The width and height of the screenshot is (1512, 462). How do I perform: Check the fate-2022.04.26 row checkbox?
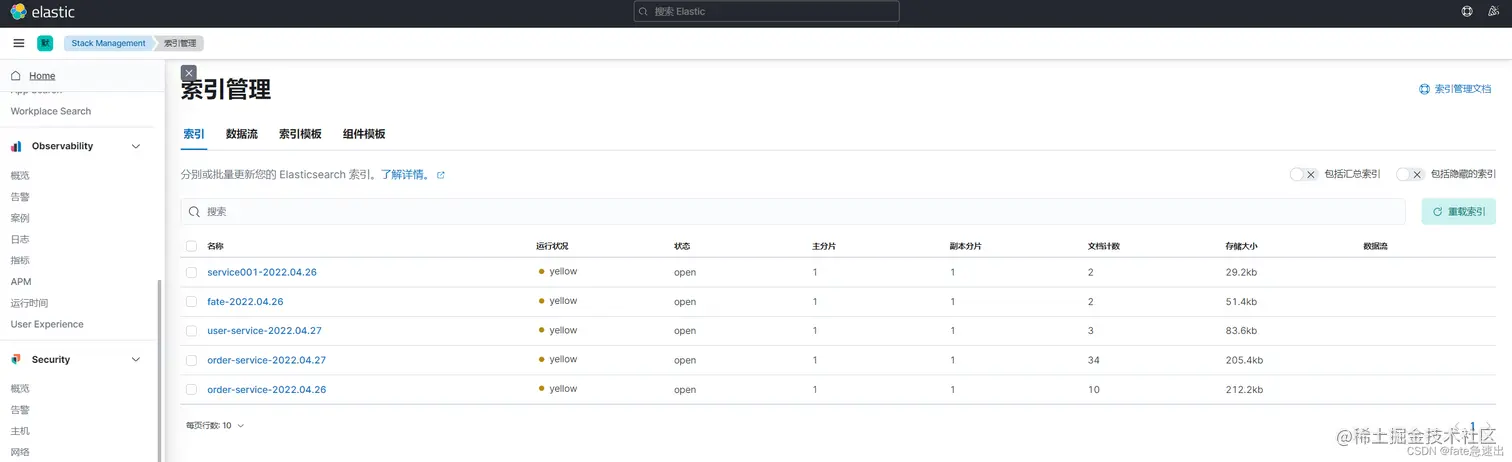pos(191,301)
